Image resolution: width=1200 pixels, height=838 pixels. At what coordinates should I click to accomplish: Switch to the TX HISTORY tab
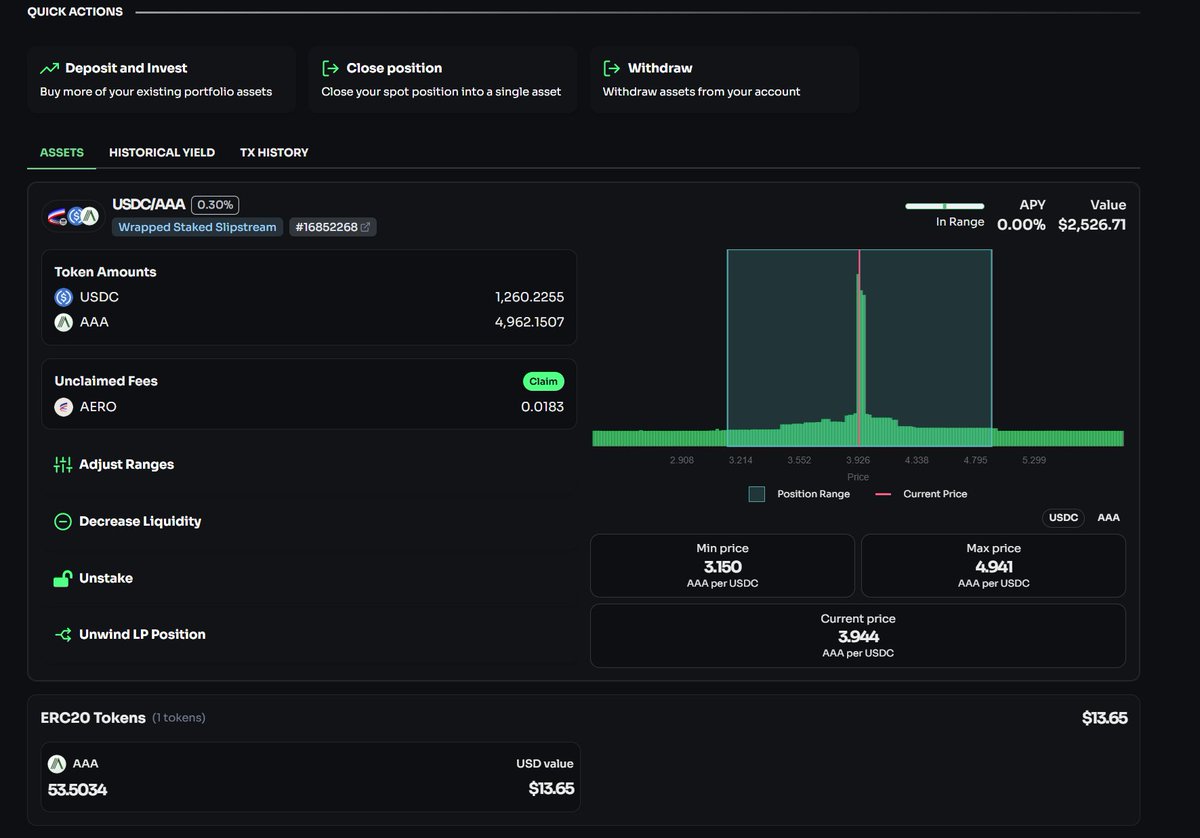pyautogui.click(x=274, y=153)
